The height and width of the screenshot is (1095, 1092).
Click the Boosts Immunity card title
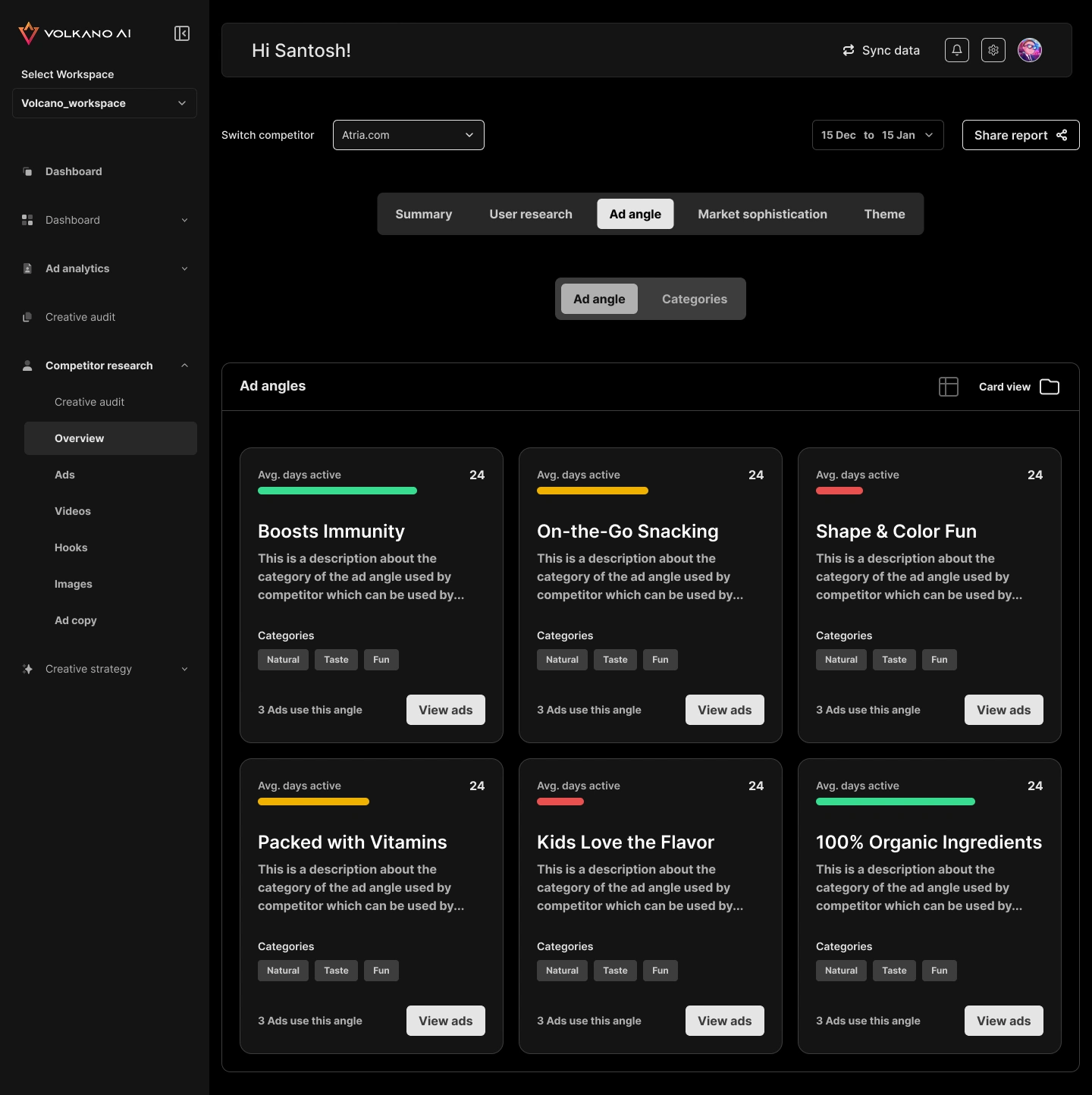point(331,532)
